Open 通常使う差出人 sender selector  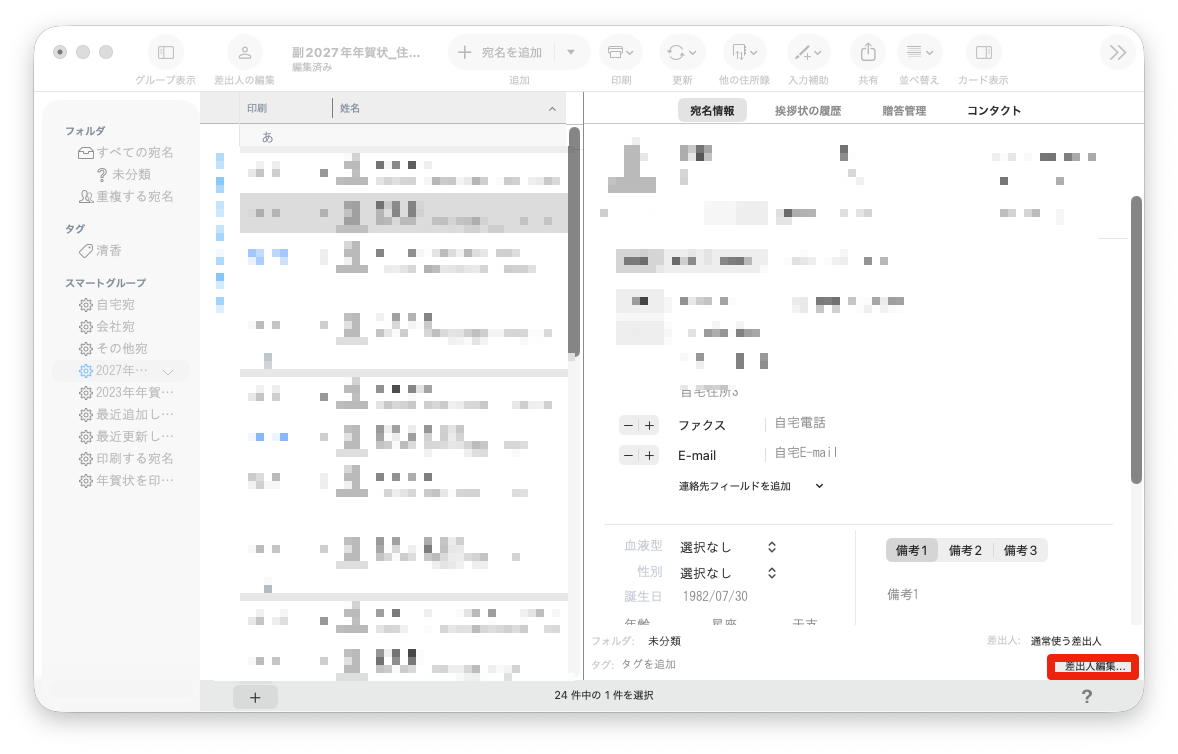[x=1065, y=641]
